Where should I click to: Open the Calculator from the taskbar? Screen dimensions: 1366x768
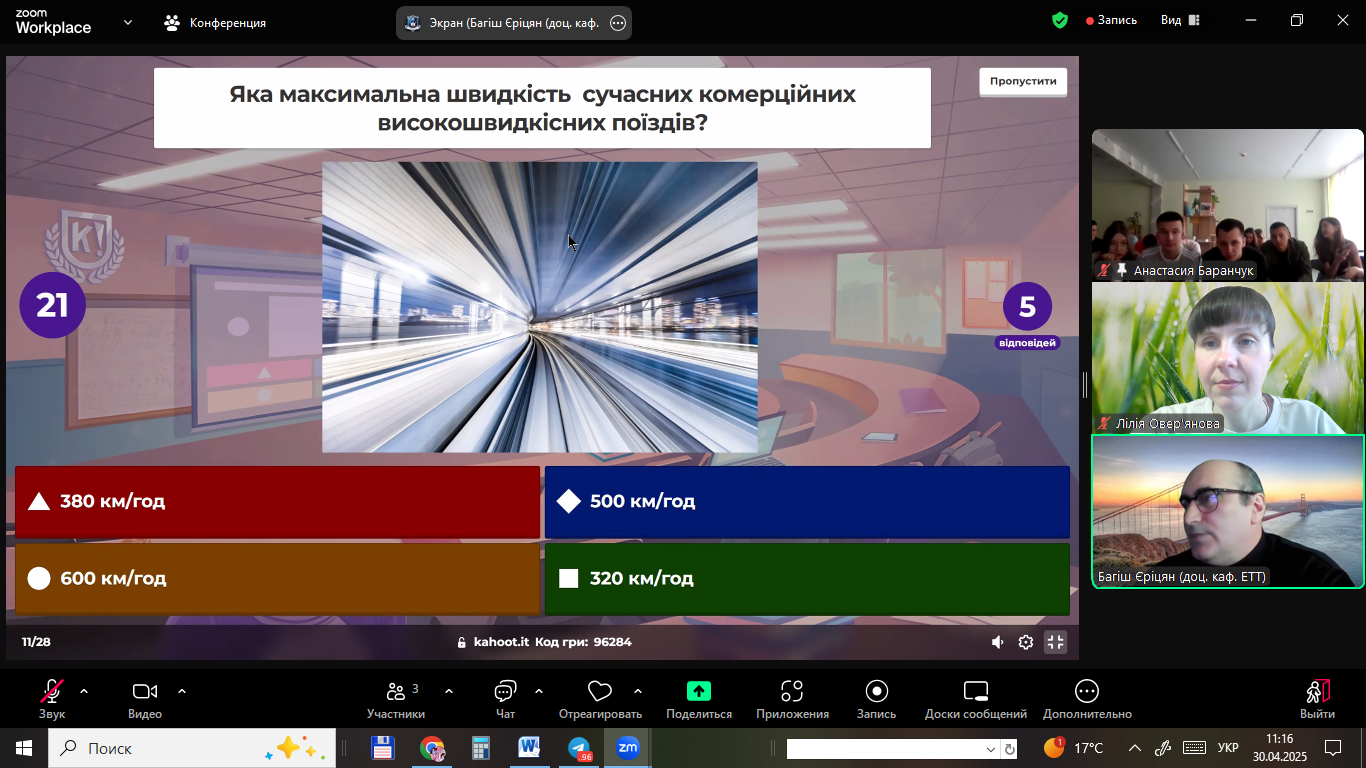481,748
